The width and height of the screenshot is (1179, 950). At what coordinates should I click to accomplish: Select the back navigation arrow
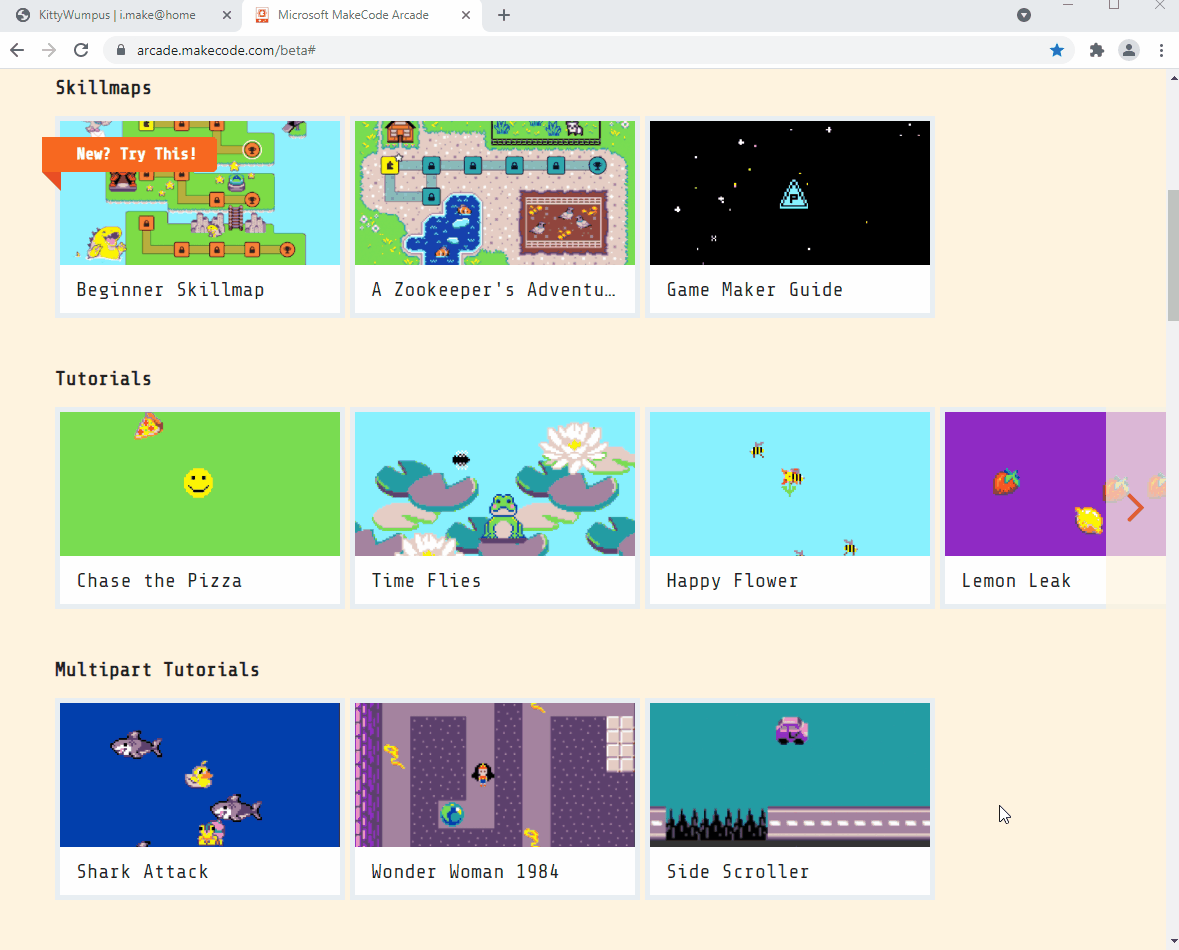(x=16, y=49)
